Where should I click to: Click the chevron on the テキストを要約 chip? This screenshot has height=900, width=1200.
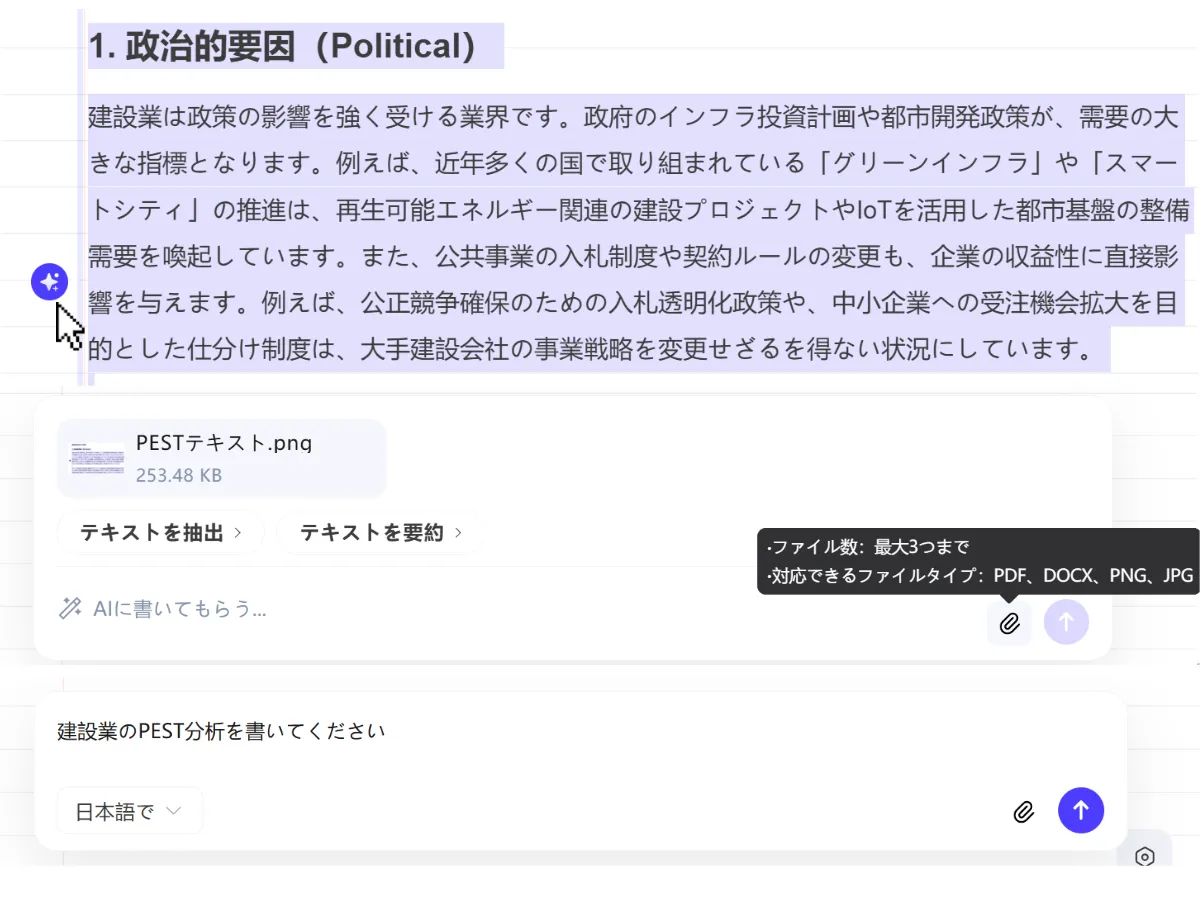[459, 533]
